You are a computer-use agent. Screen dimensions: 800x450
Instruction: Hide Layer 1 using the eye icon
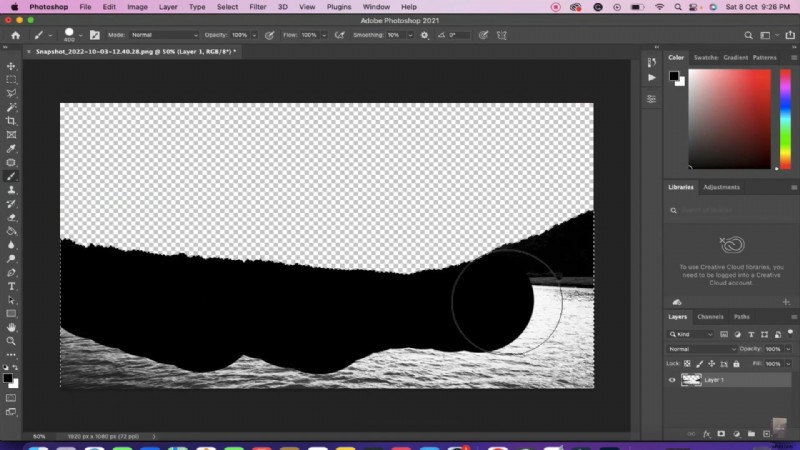pos(672,380)
